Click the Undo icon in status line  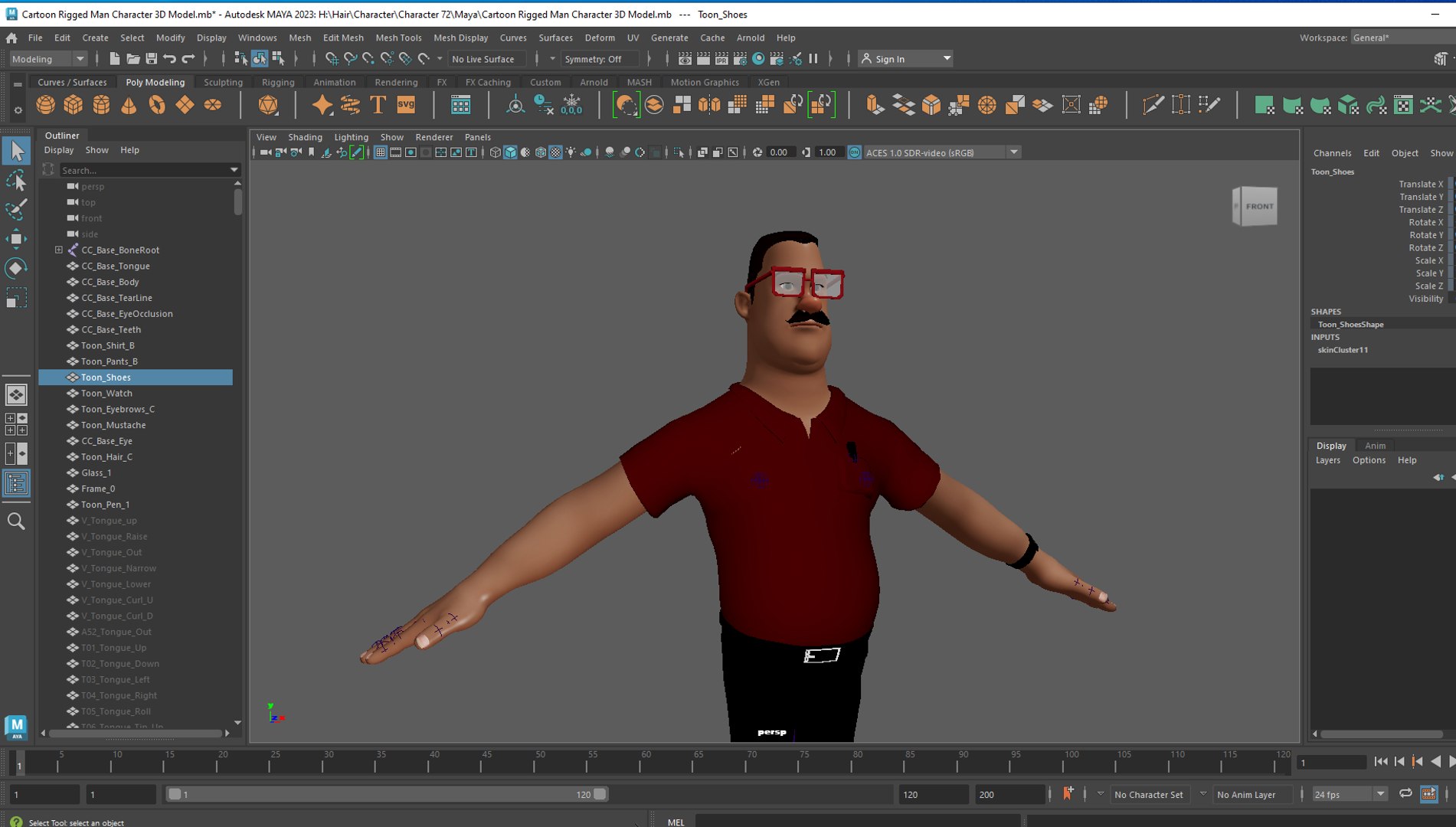click(170, 59)
